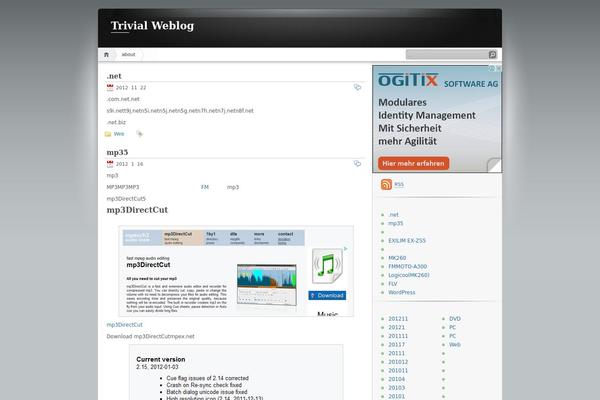Click the ad info icon on the banner

[x=492, y=69]
